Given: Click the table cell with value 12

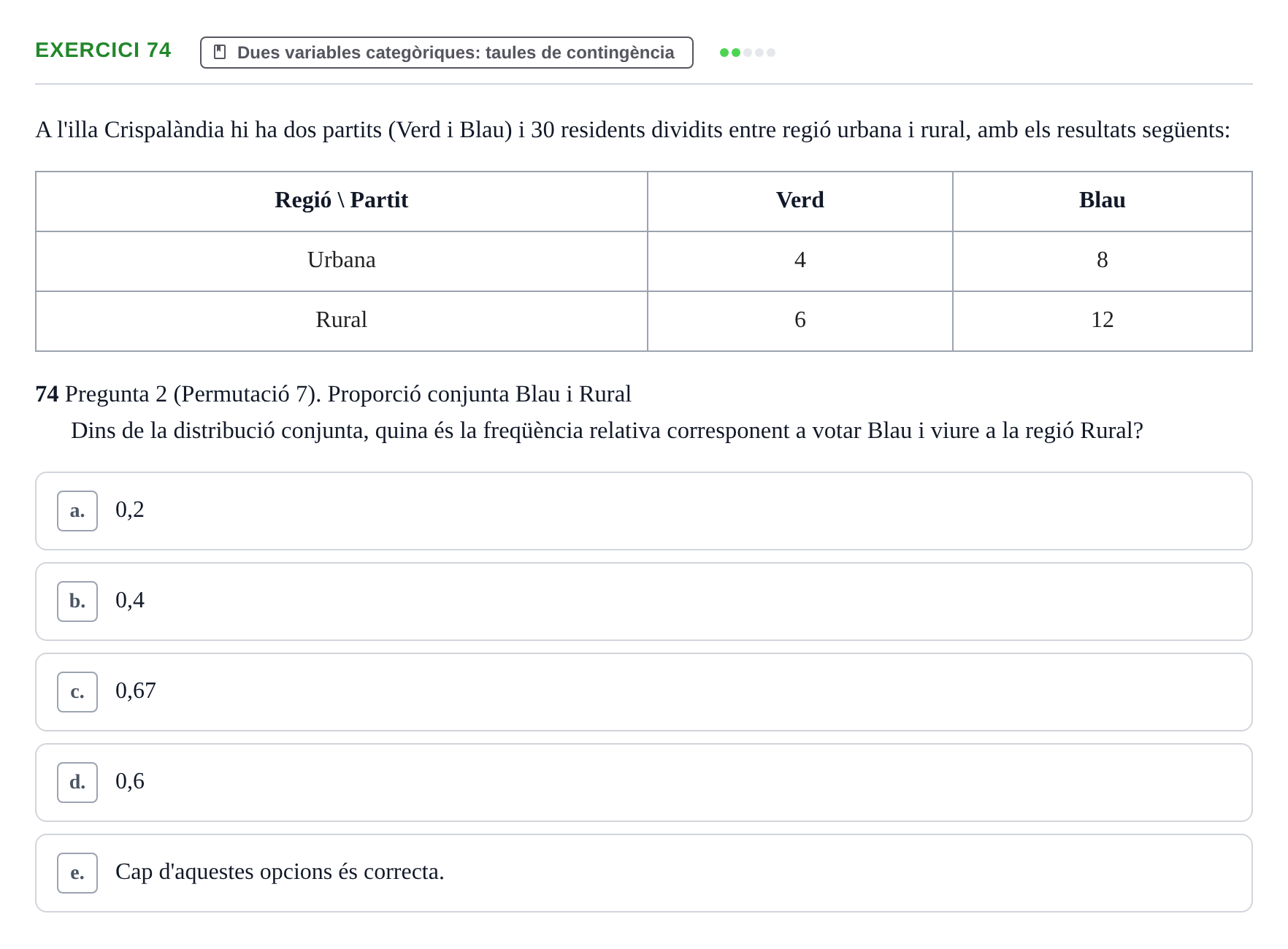Looking at the screenshot, I should tap(1103, 321).
